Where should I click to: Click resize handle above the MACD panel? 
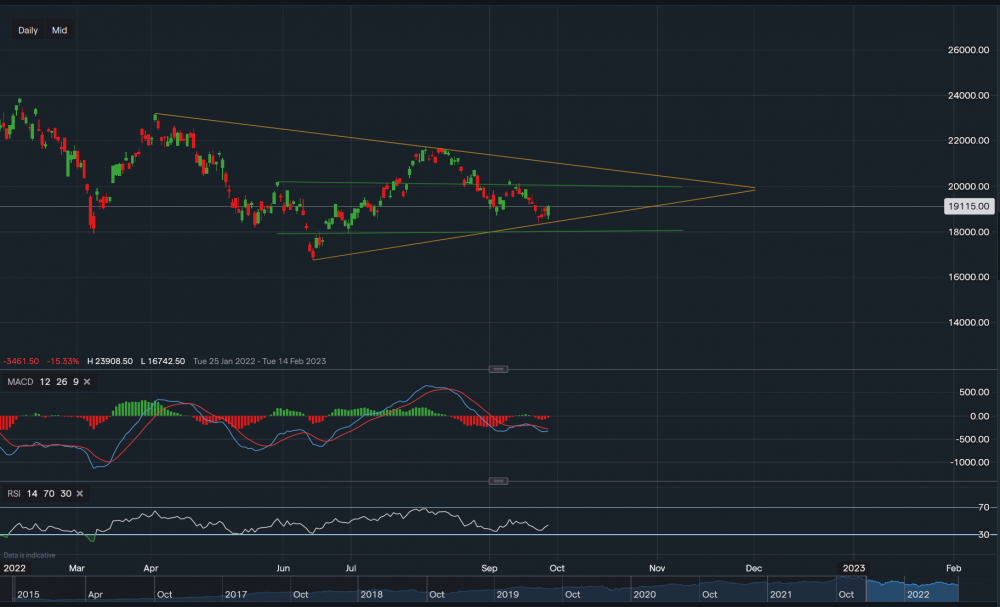pos(497,369)
